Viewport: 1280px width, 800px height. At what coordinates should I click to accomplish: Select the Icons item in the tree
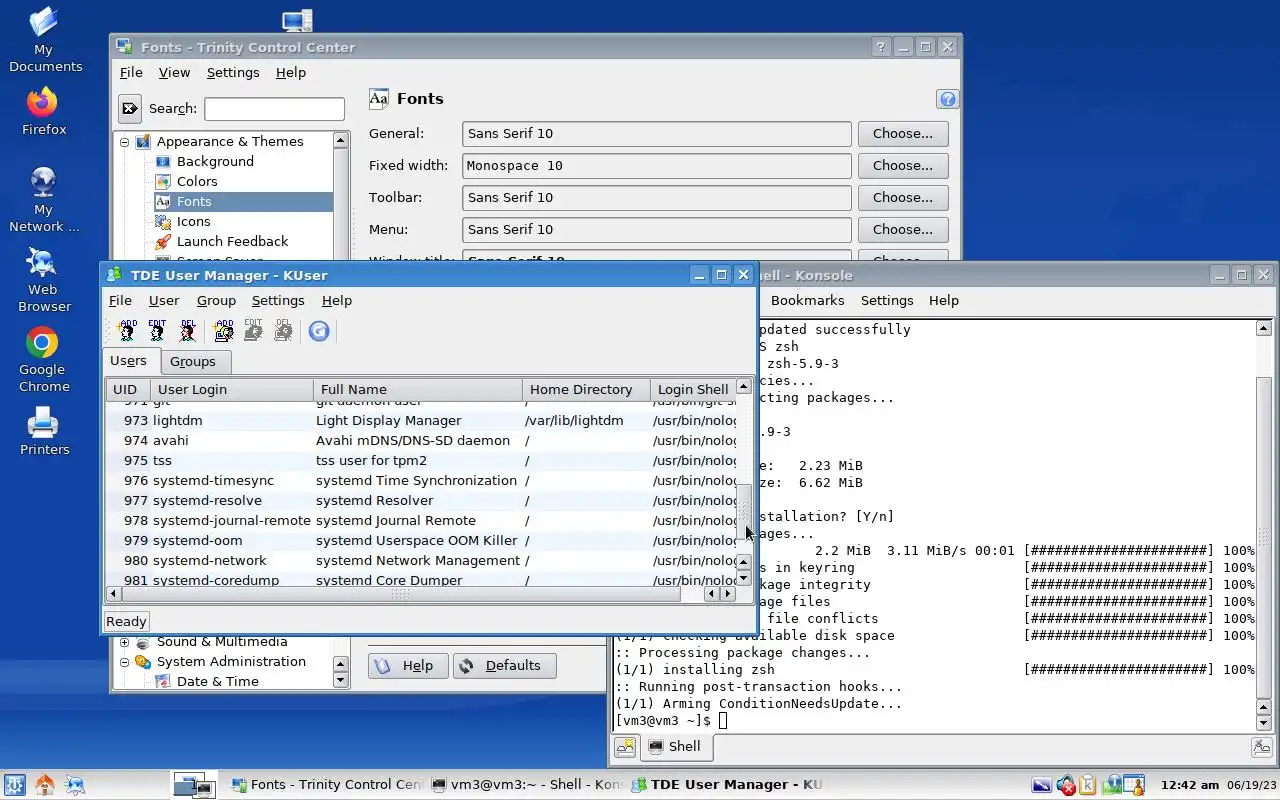(193, 221)
